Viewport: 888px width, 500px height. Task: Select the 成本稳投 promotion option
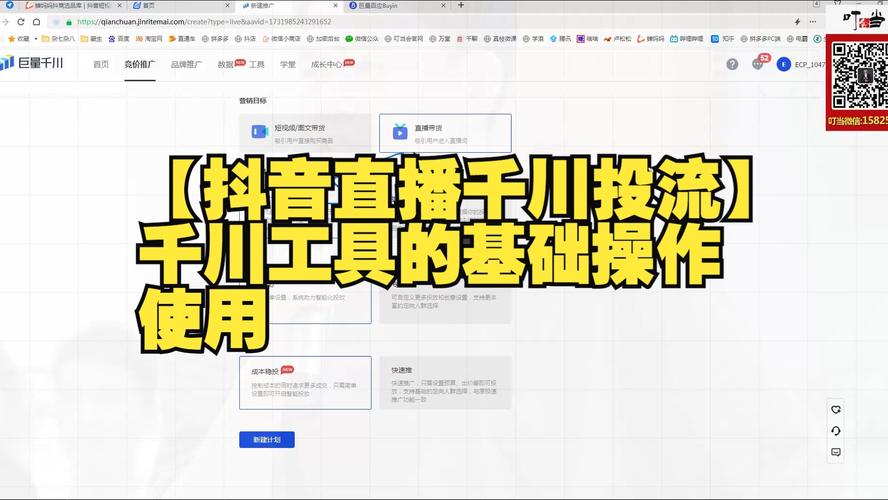point(305,383)
